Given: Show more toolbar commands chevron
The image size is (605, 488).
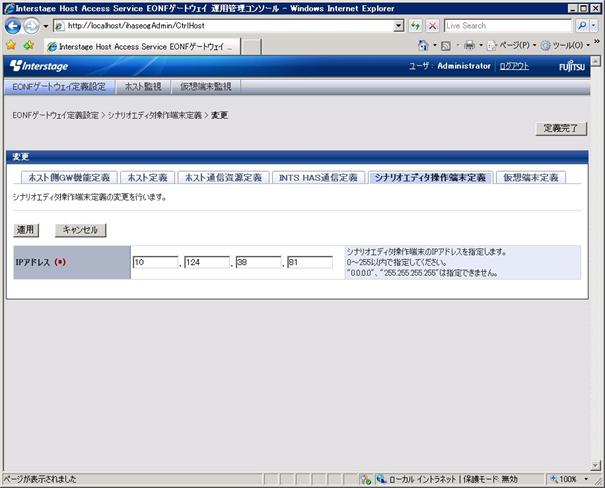Looking at the screenshot, I should pos(597,41).
